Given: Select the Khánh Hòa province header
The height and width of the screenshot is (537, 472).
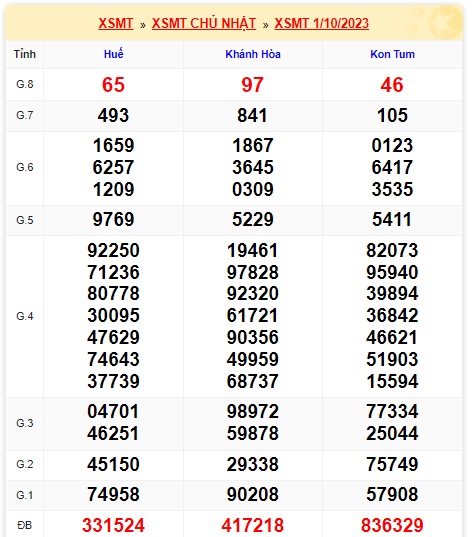Looking at the screenshot, I should pyautogui.click(x=253, y=54).
